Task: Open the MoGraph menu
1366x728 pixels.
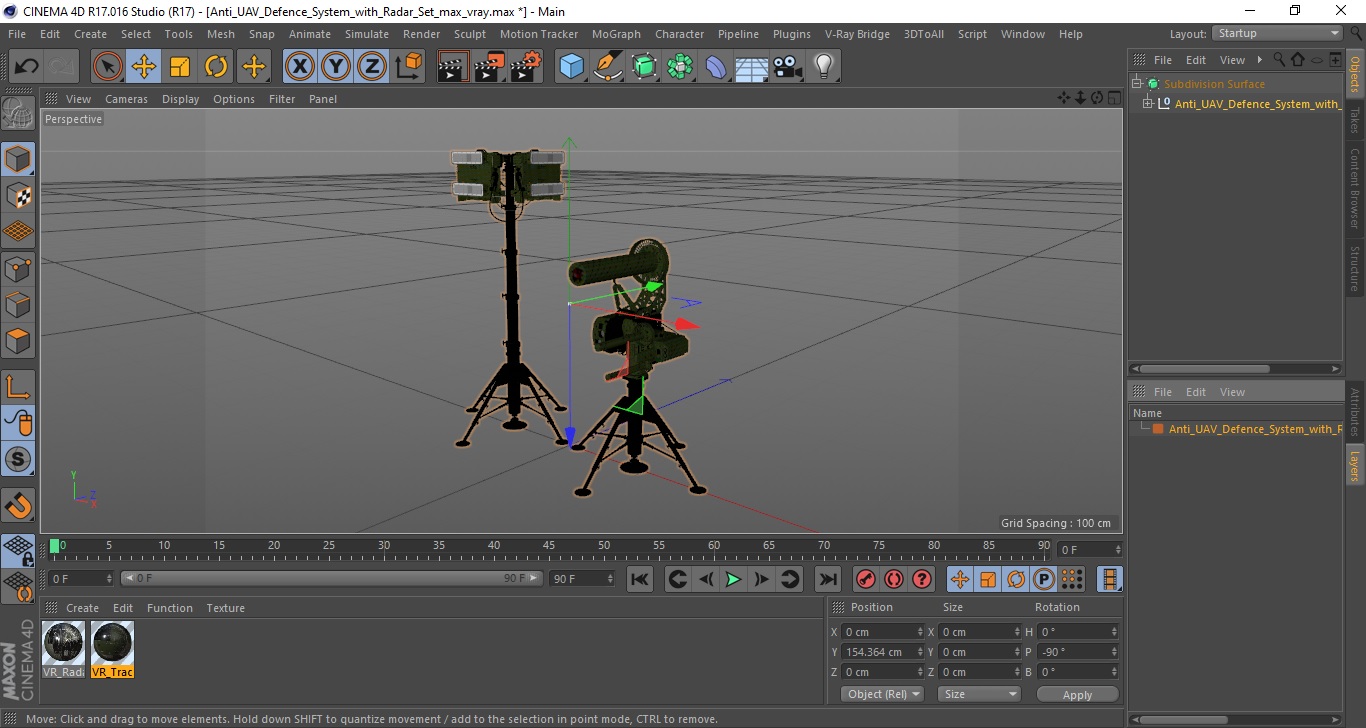Action: tap(616, 34)
